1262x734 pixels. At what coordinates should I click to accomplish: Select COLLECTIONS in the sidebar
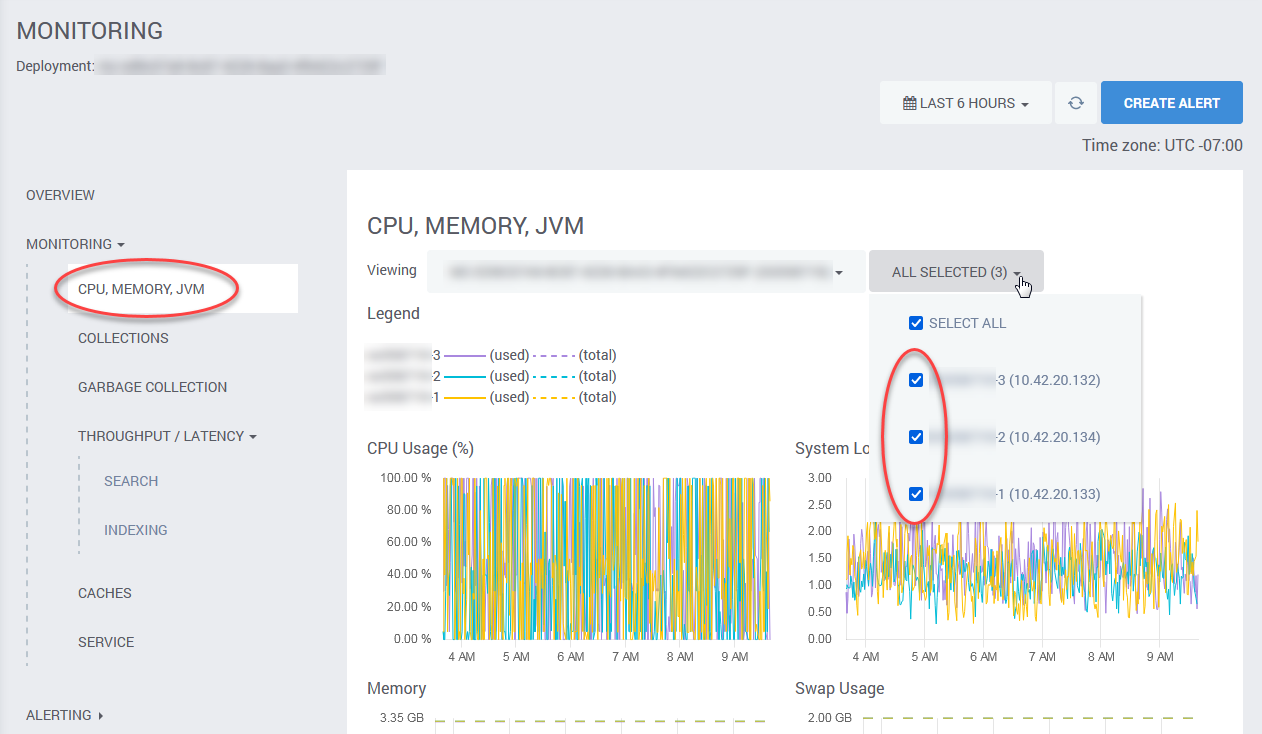click(x=124, y=338)
